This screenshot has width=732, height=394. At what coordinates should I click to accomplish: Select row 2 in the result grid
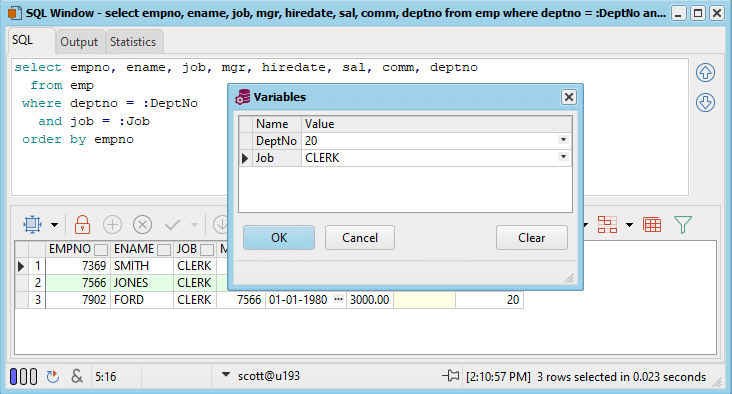[37, 283]
